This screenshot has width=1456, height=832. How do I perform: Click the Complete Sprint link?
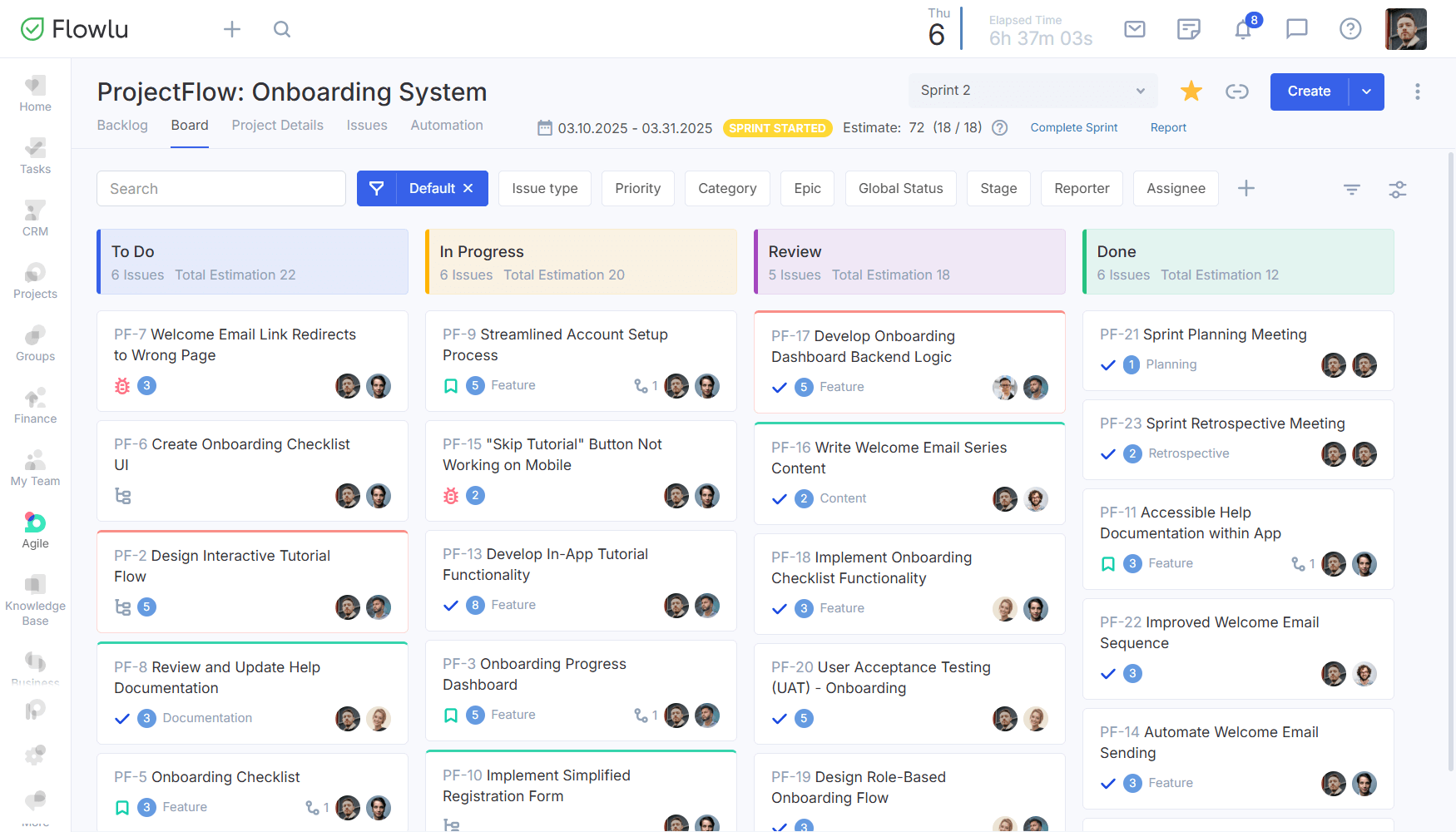point(1073,127)
